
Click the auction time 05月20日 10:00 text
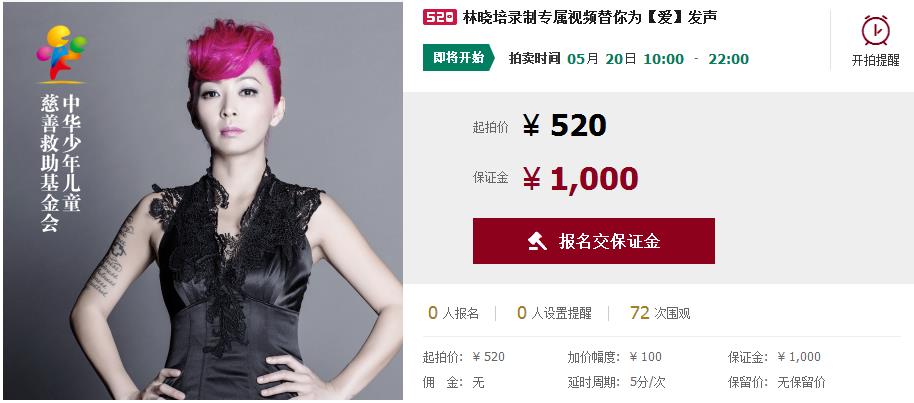tap(625, 58)
